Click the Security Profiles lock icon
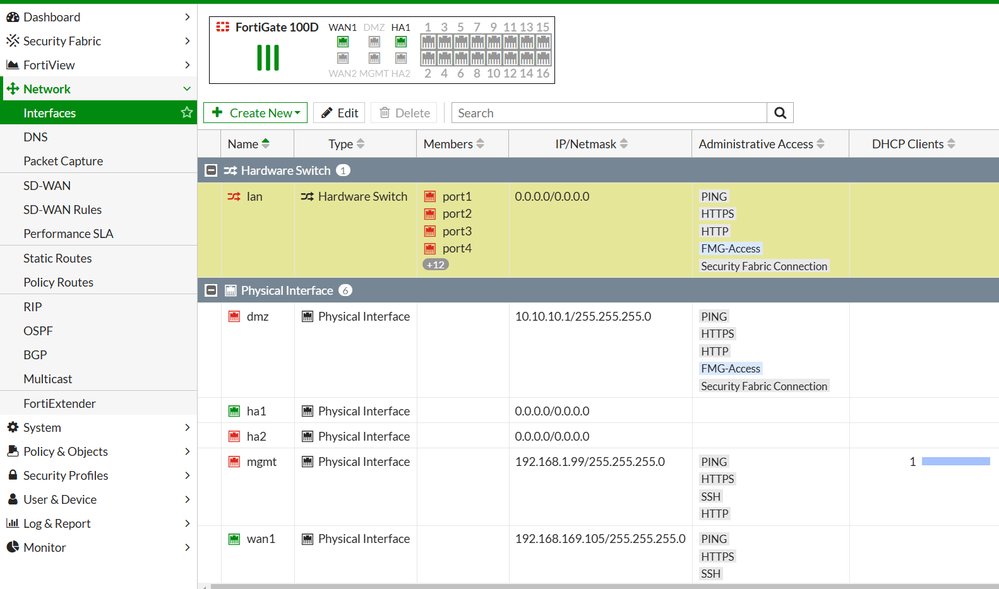This screenshot has width=999, height=589. coord(13,476)
